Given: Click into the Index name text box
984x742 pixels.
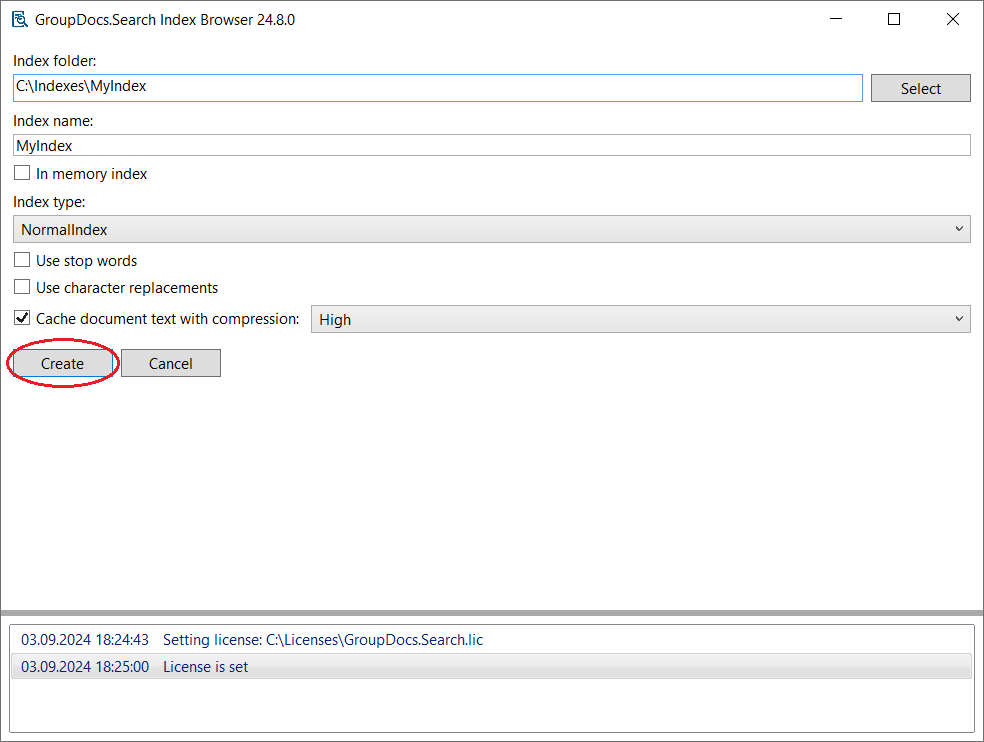Looking at the screenshot, I should [x=491, y=145].
